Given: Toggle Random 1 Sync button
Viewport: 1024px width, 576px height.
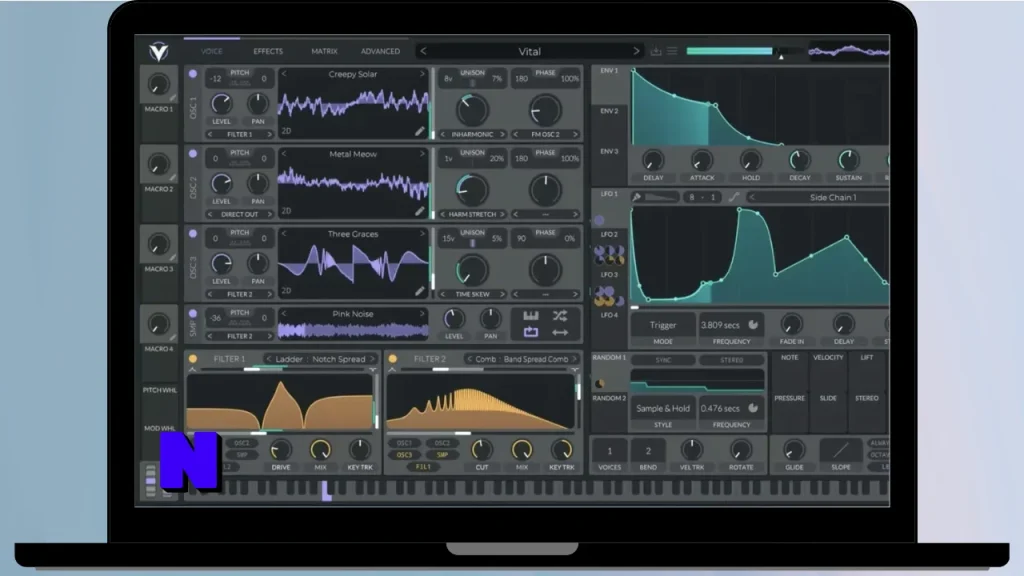Looking at the screenshot, I should coord(663,360).
